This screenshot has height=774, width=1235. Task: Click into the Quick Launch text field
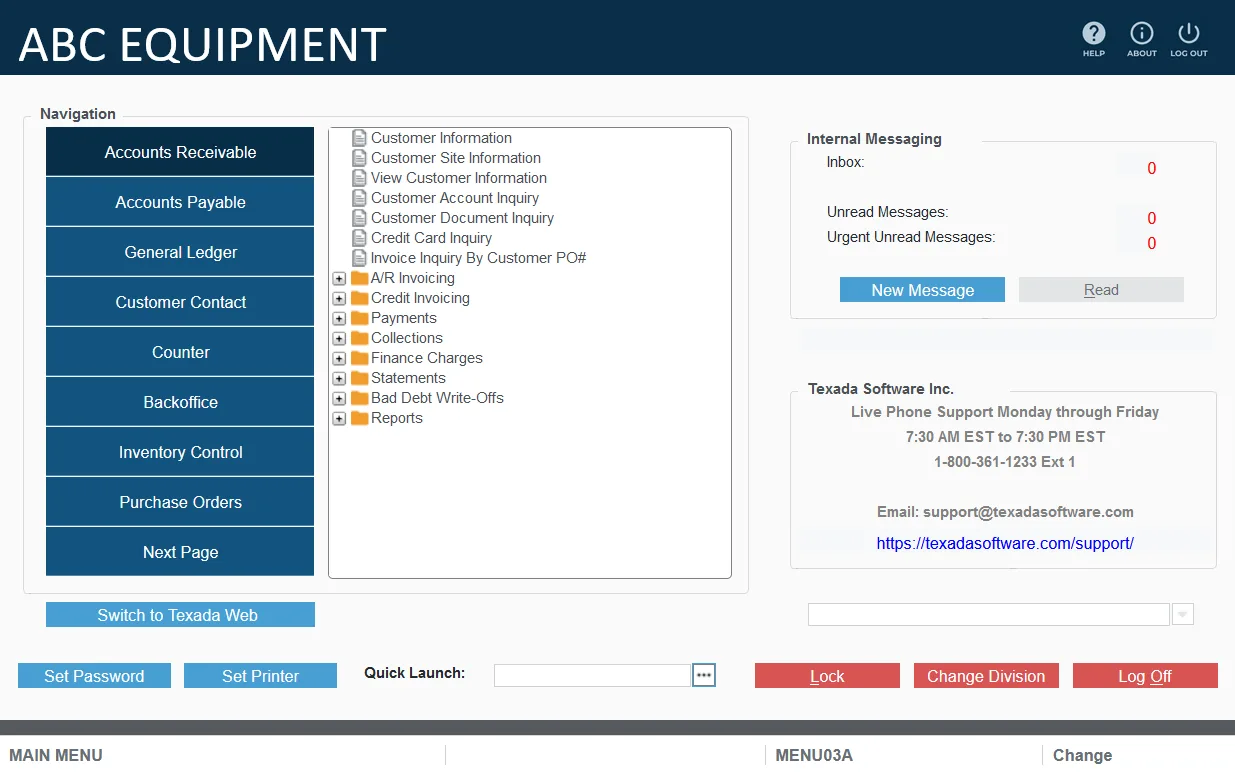[x=592, y=675]
